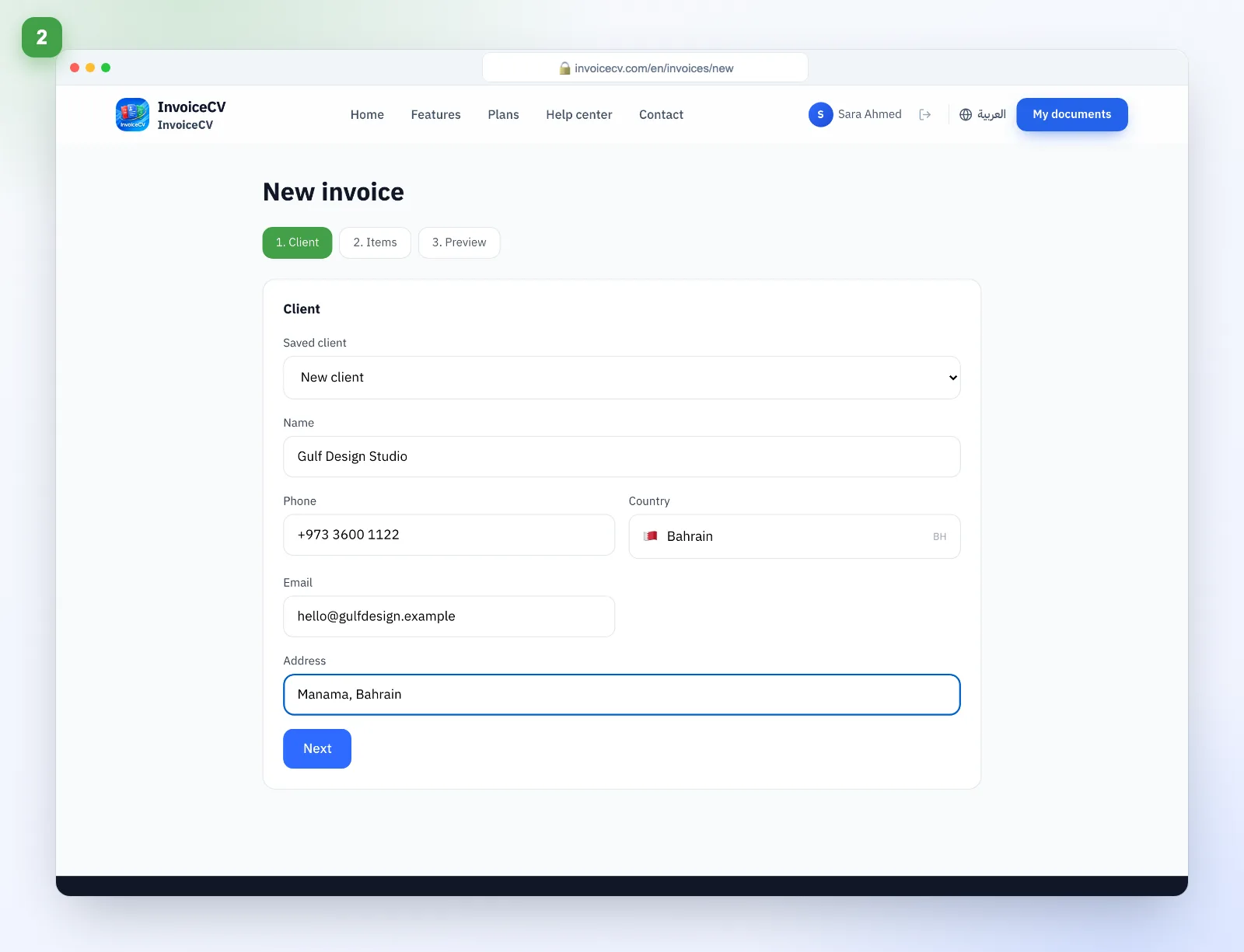Screen dimensions: 1244x952
Task: Click the red close window button
Action: 75,68
